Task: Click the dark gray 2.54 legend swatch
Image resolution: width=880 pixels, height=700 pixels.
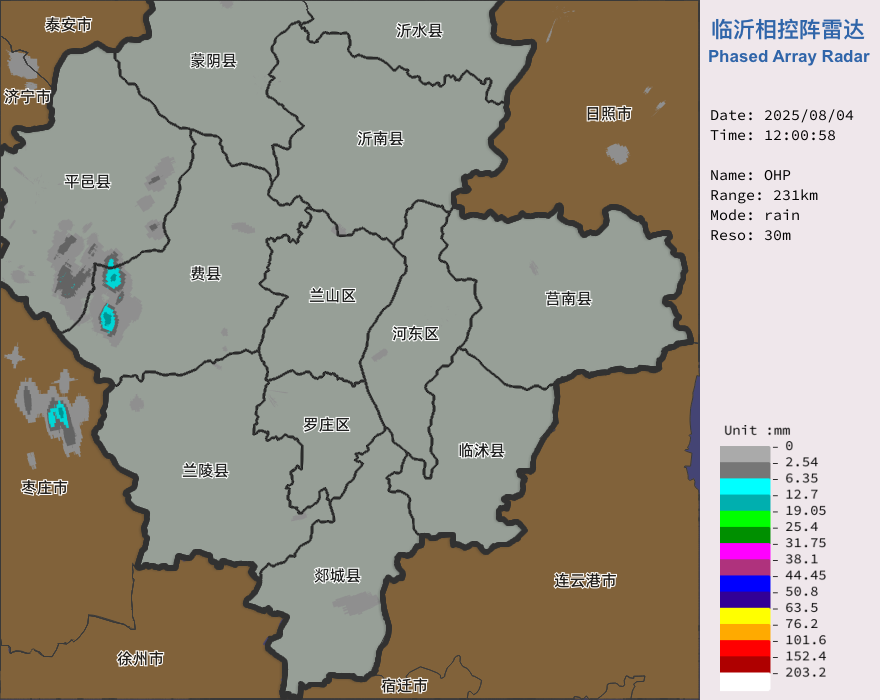Action: [x=745, y=470]
